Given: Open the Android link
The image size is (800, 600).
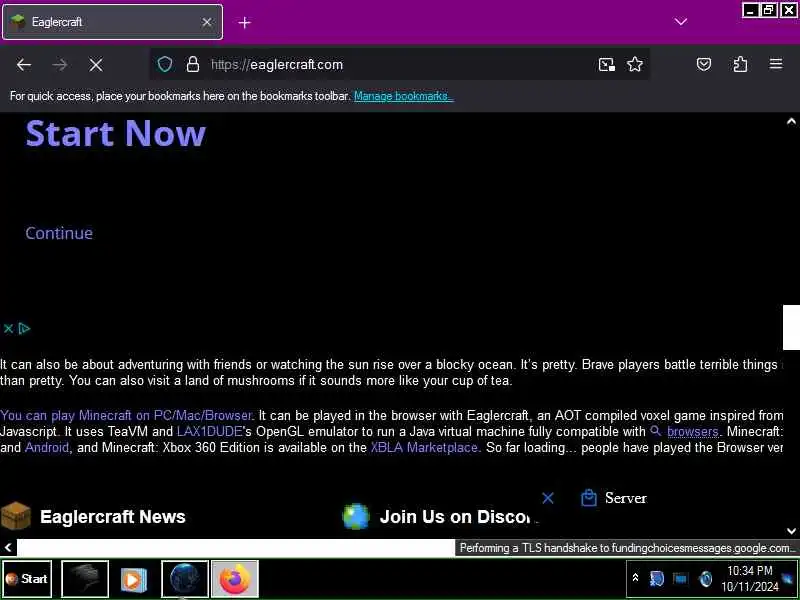Looking at the screenshot, I should (46, 448).
